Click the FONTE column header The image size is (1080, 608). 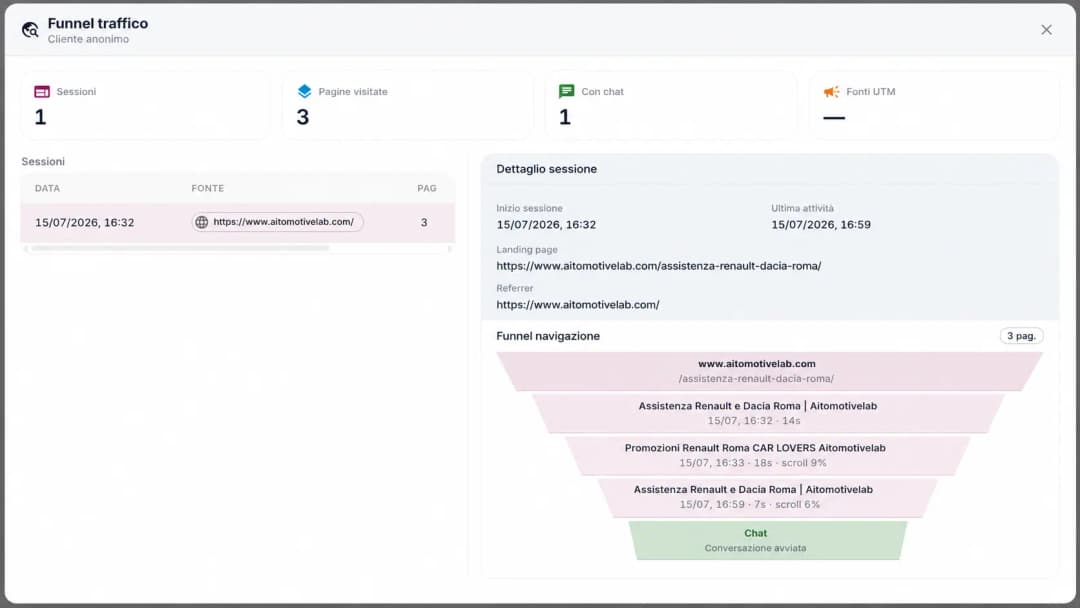point(207,188)
